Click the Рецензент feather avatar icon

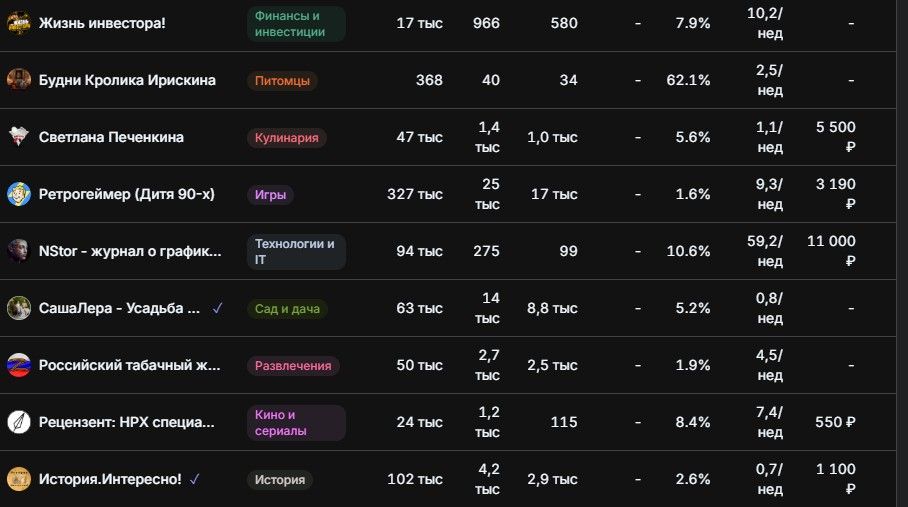pos(19,422)
